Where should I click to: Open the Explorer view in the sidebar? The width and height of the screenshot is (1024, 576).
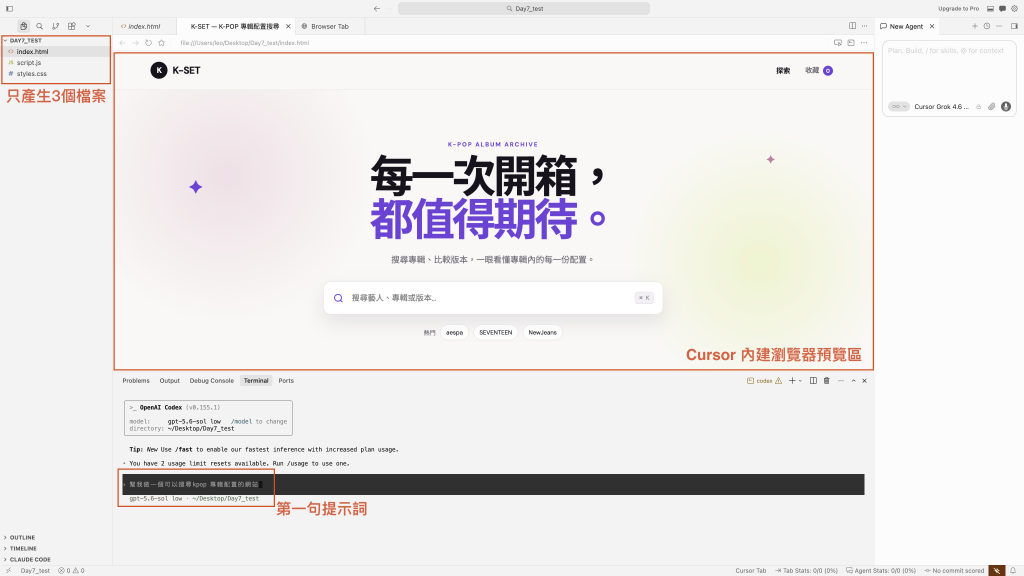[24, 26]
